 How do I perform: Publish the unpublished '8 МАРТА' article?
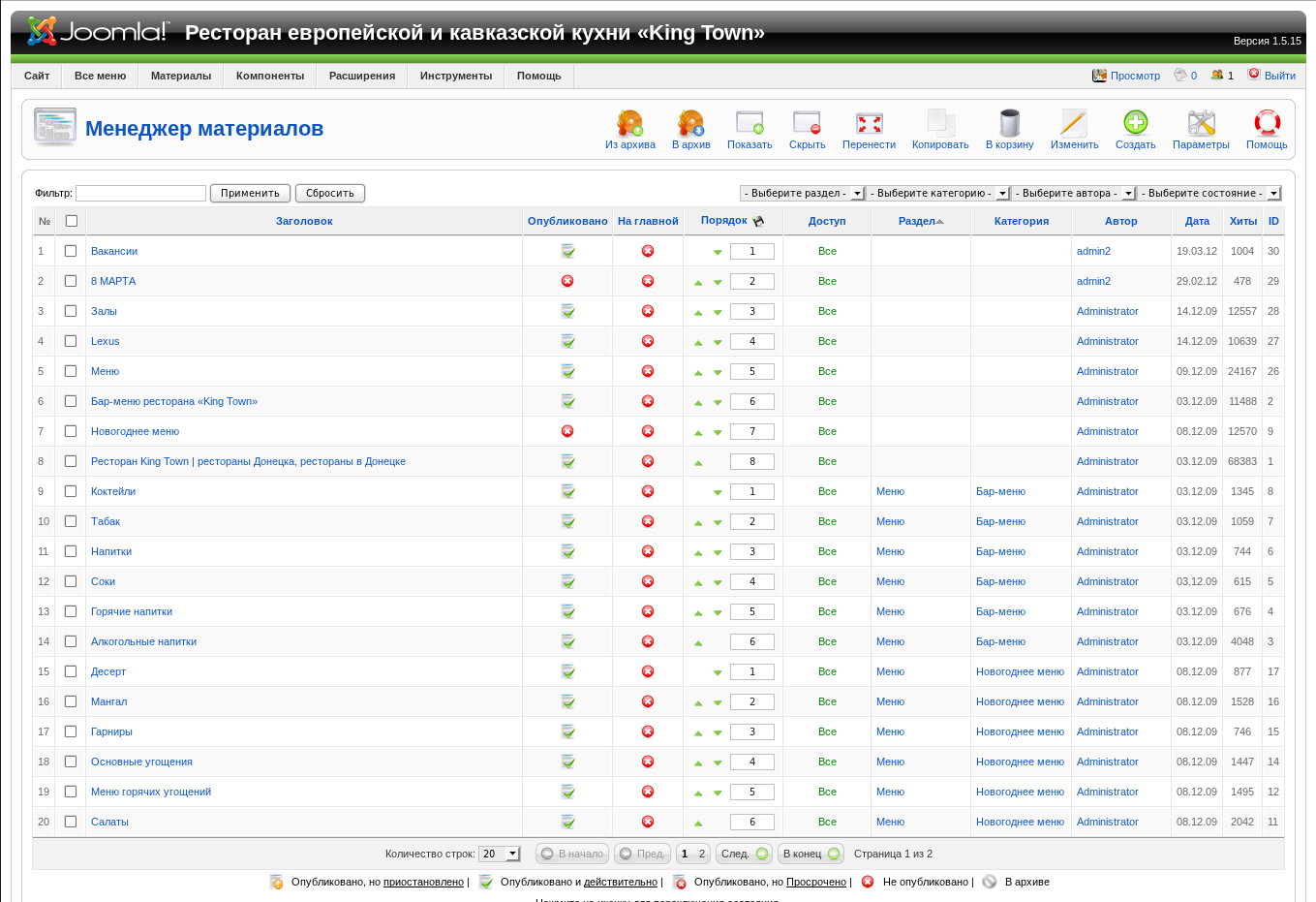tap(567, 281)
